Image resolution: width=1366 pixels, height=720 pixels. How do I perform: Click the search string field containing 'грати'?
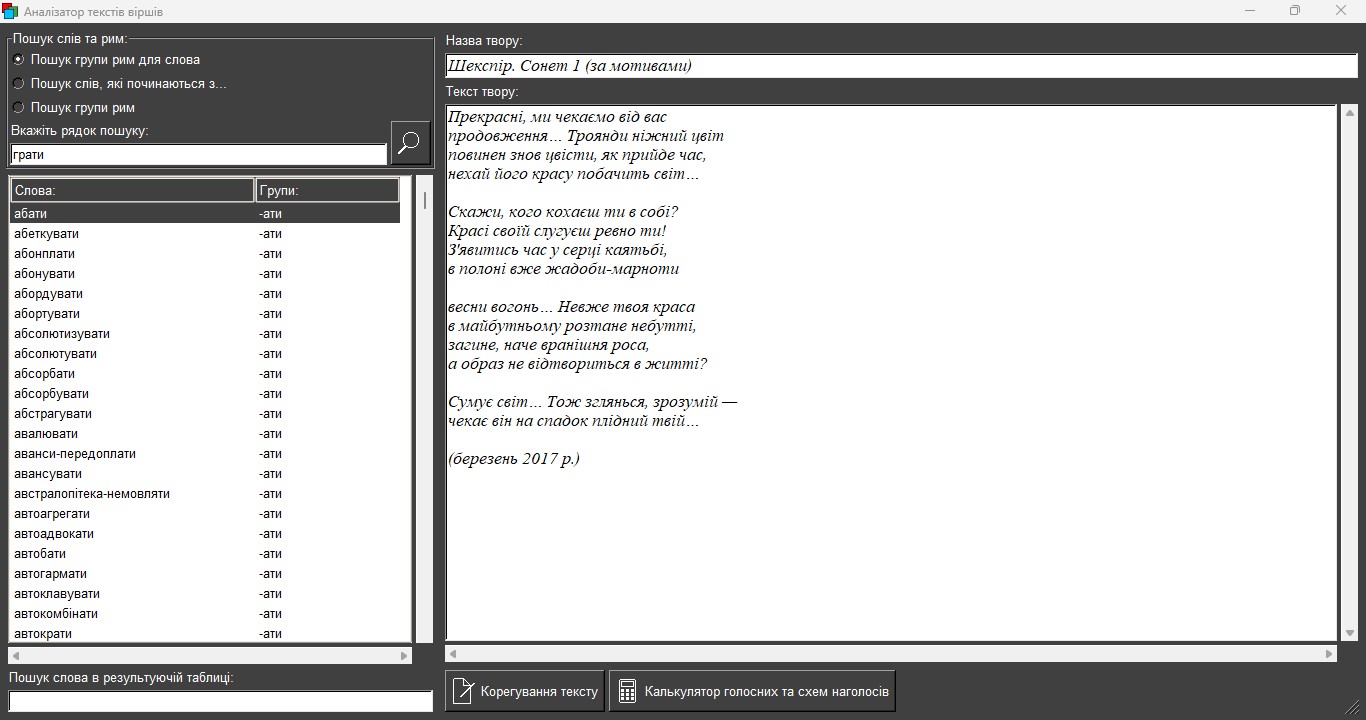(x=198, y=155)
